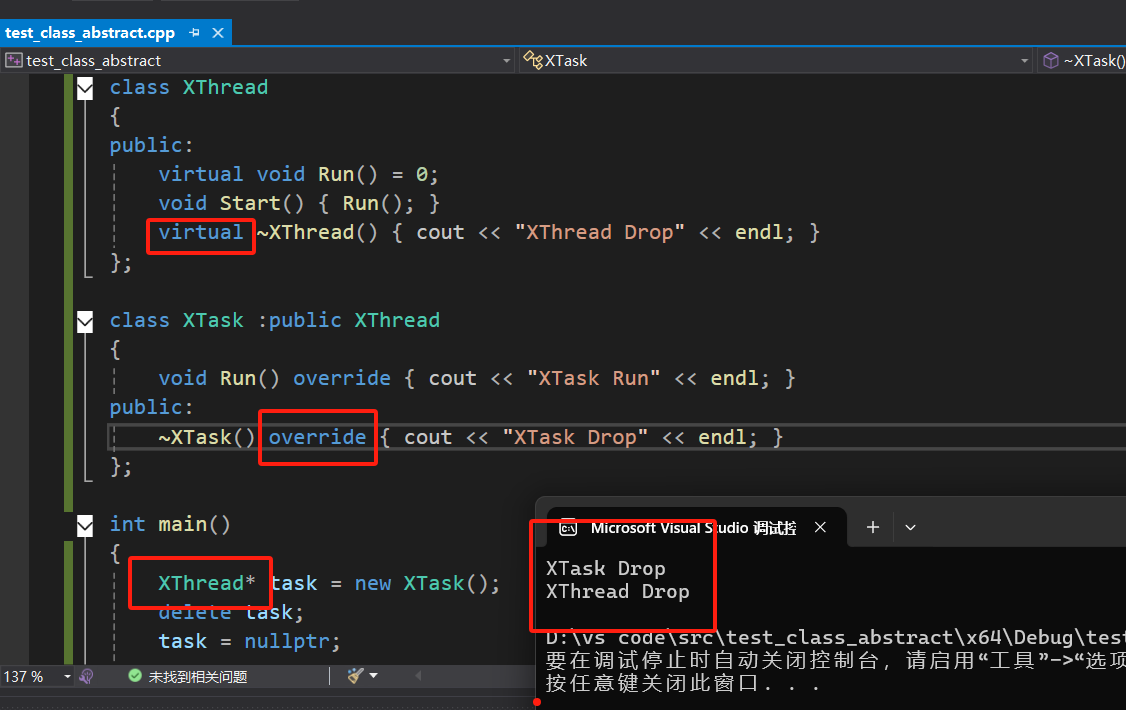This screenshot has height=710, width=1126.
Task: Click the "未找到相关问题" status text
Action: (x=197, y=677)
